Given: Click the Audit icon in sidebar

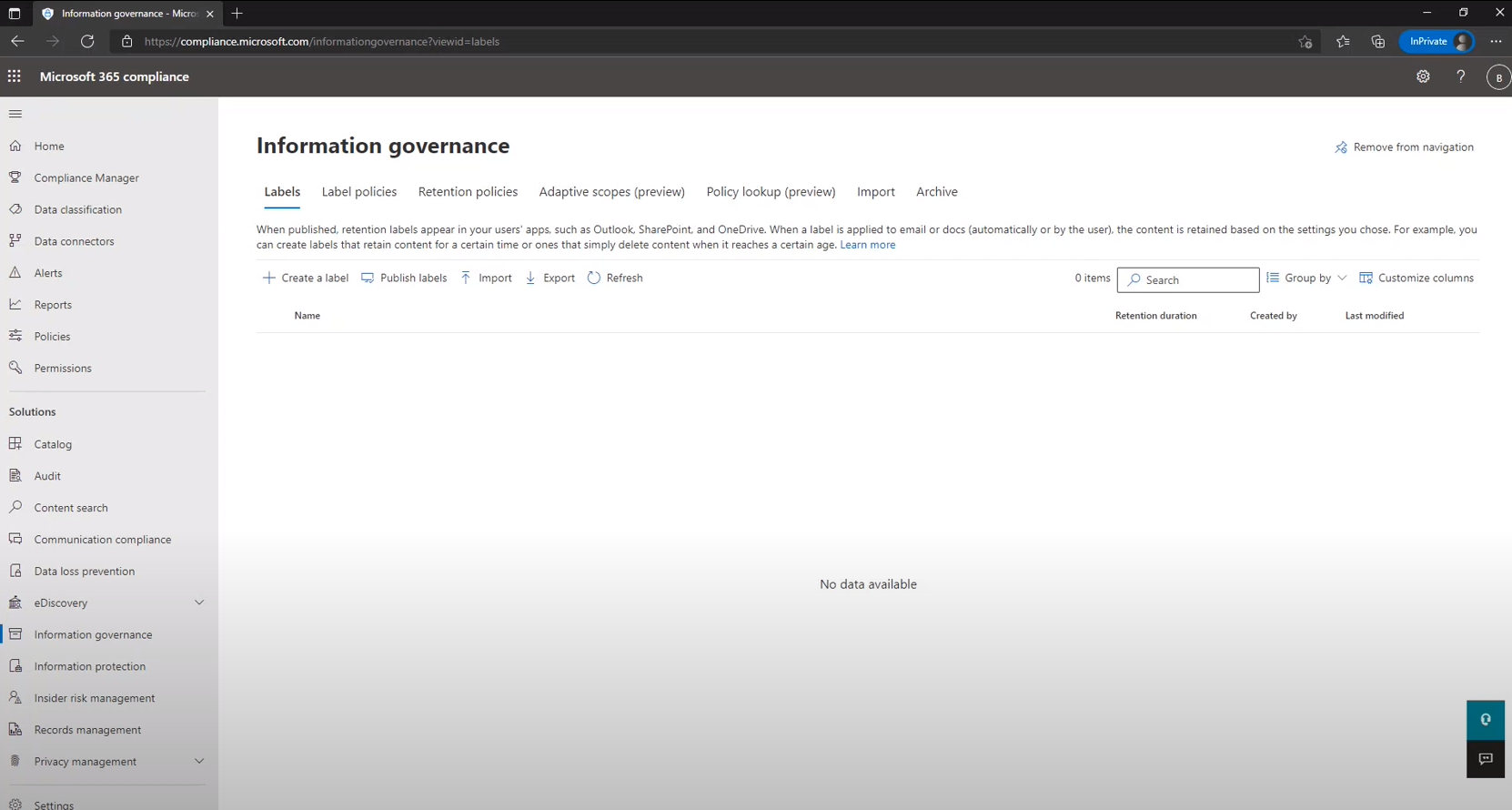Looking at the screenshot, I should (x=15, y=476).
